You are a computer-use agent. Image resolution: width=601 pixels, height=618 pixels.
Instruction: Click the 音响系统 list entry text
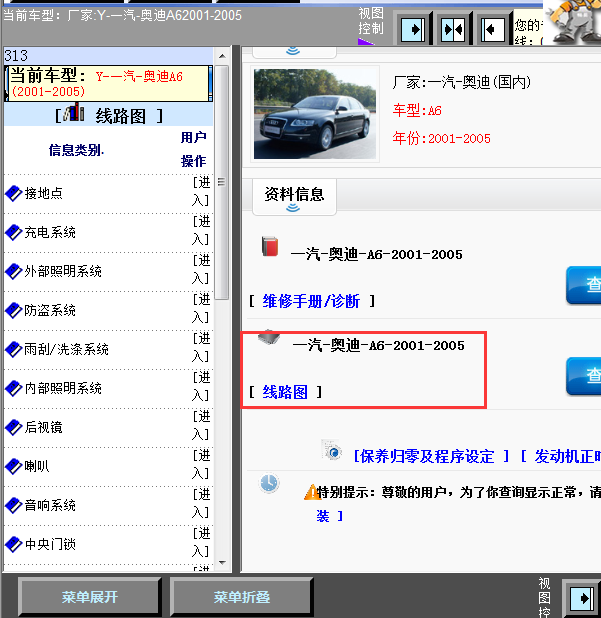pos(50,505)
